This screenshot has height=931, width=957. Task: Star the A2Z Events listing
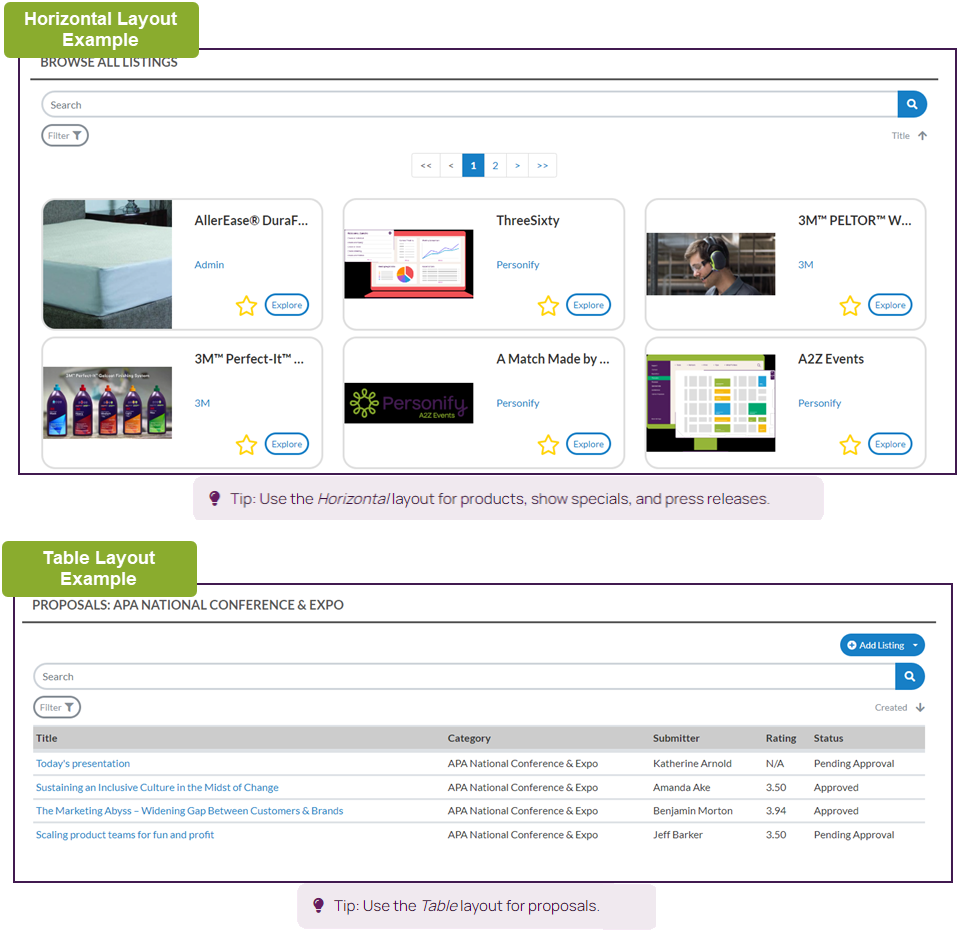[x=850, y=444]
